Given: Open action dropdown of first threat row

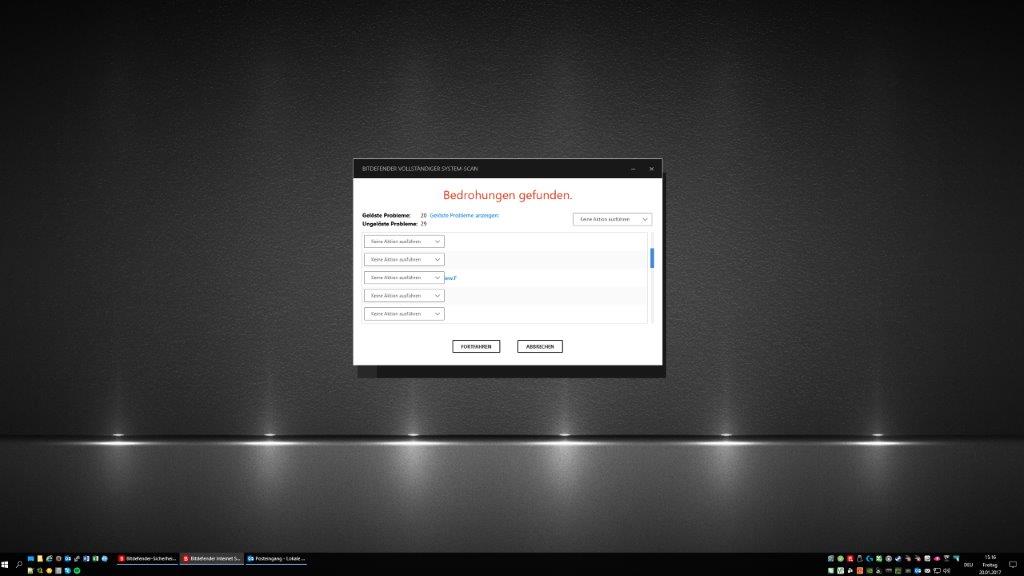Looking at the screenshot, I should pyautogui.click(x=404, y=242).
